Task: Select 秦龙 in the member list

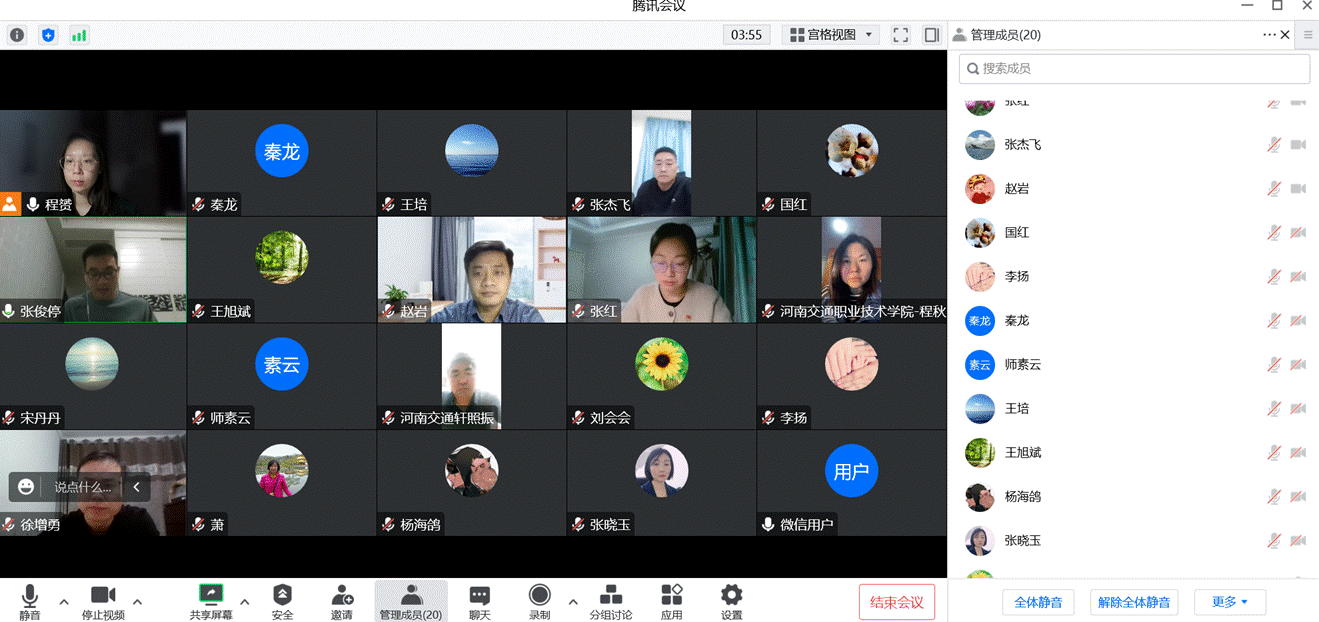Action: point(1016,321)
